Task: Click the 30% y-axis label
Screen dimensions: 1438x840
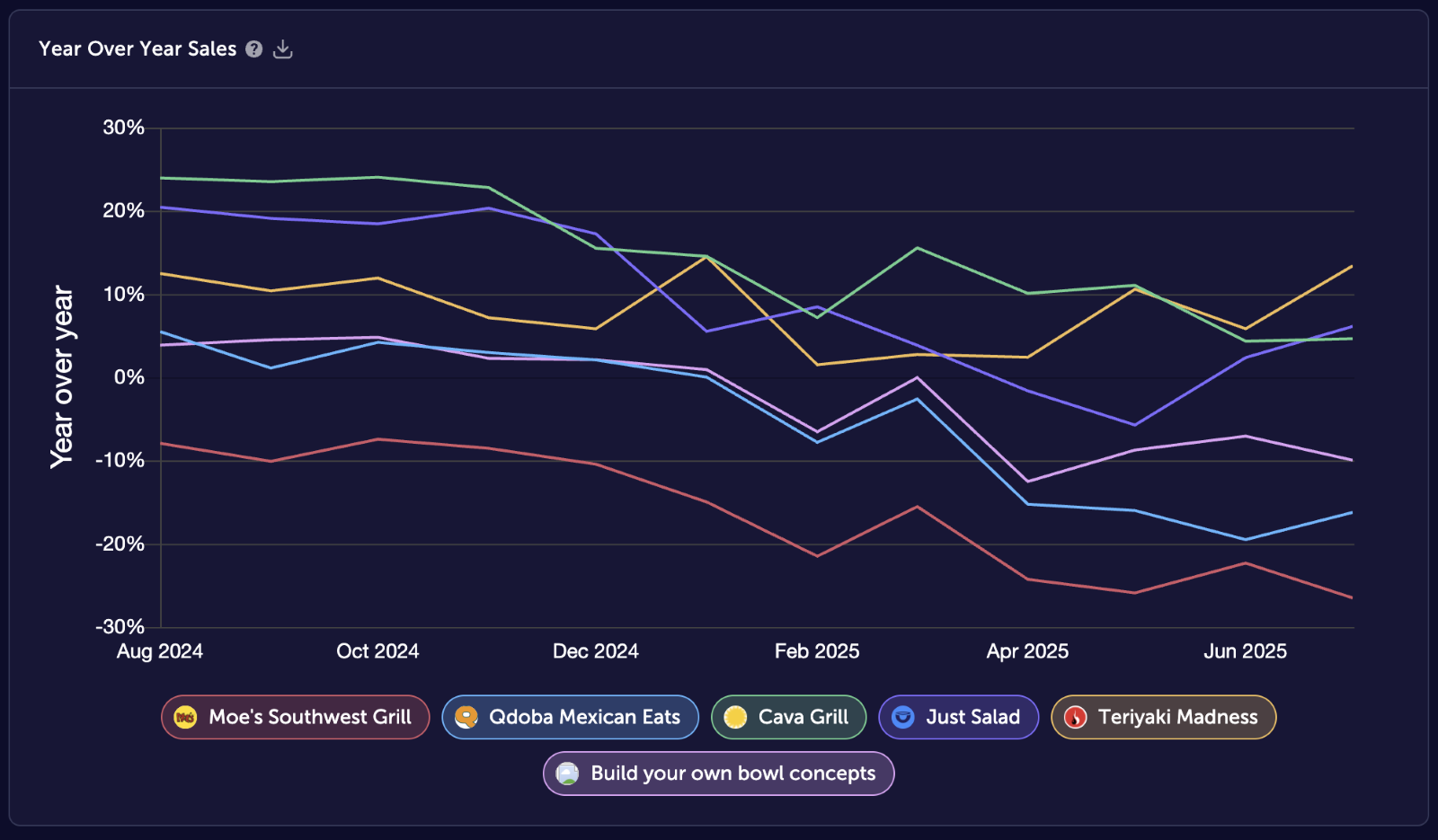Action: (x=123, y=128)
